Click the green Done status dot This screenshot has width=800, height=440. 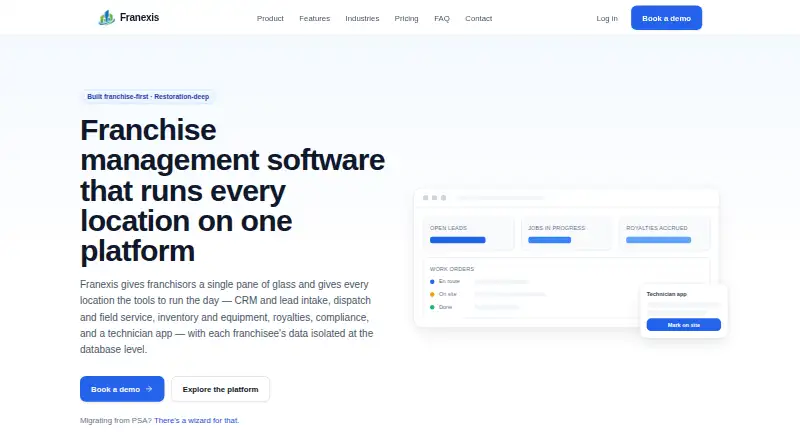(432, 307)
